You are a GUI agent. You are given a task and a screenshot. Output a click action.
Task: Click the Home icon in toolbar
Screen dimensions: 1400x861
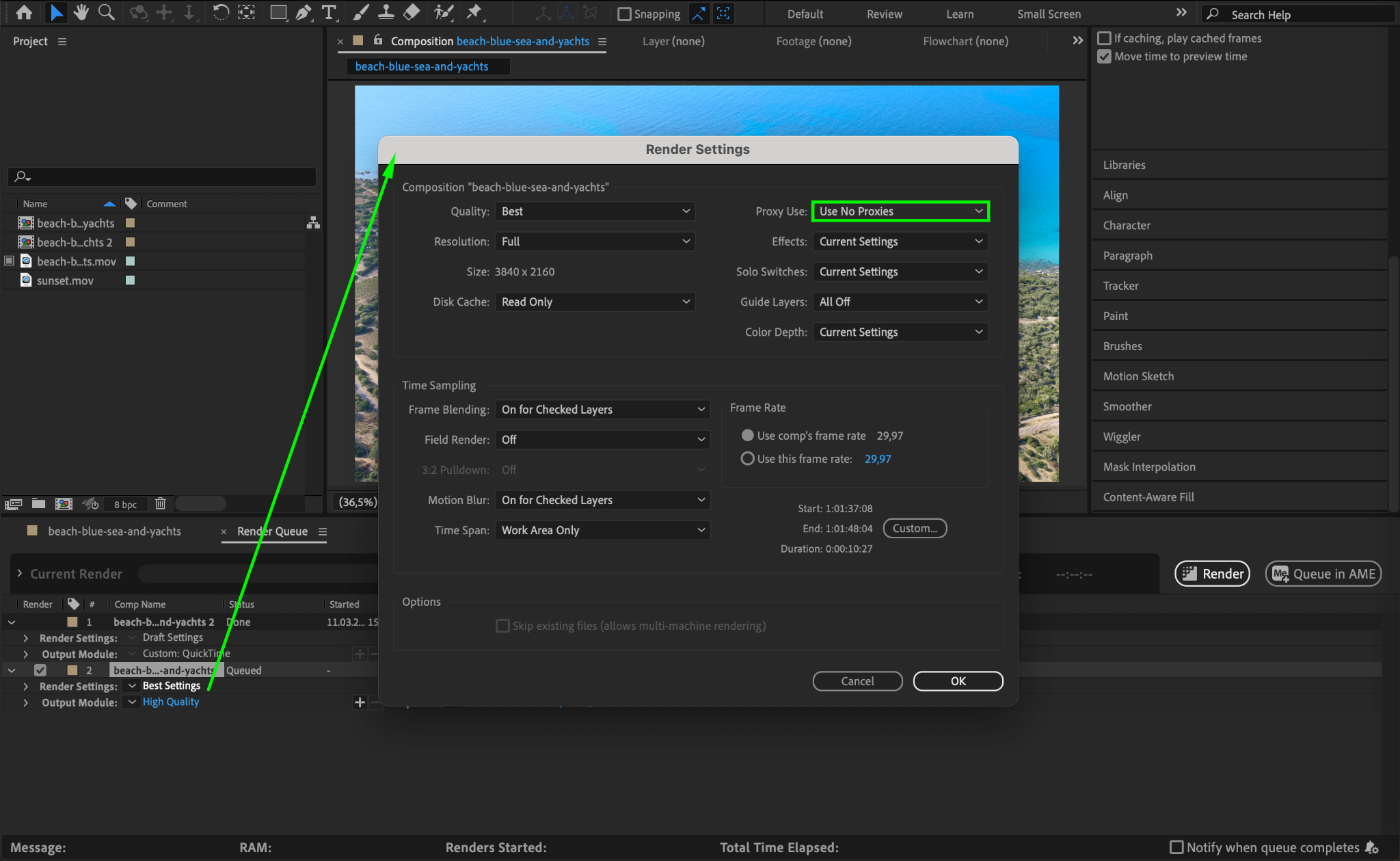[24, 12]
